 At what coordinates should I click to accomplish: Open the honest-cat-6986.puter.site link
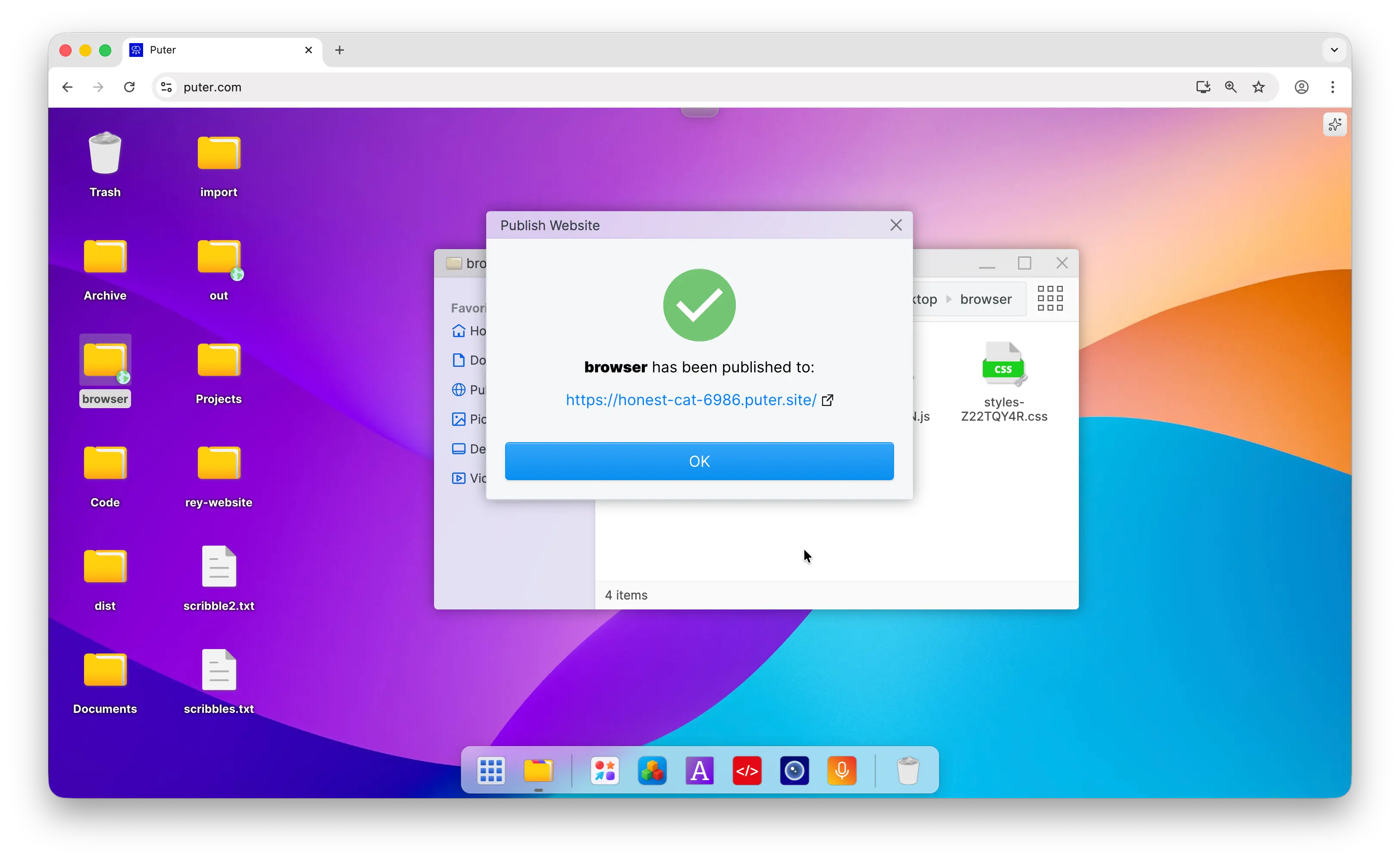tap(691, 400)
